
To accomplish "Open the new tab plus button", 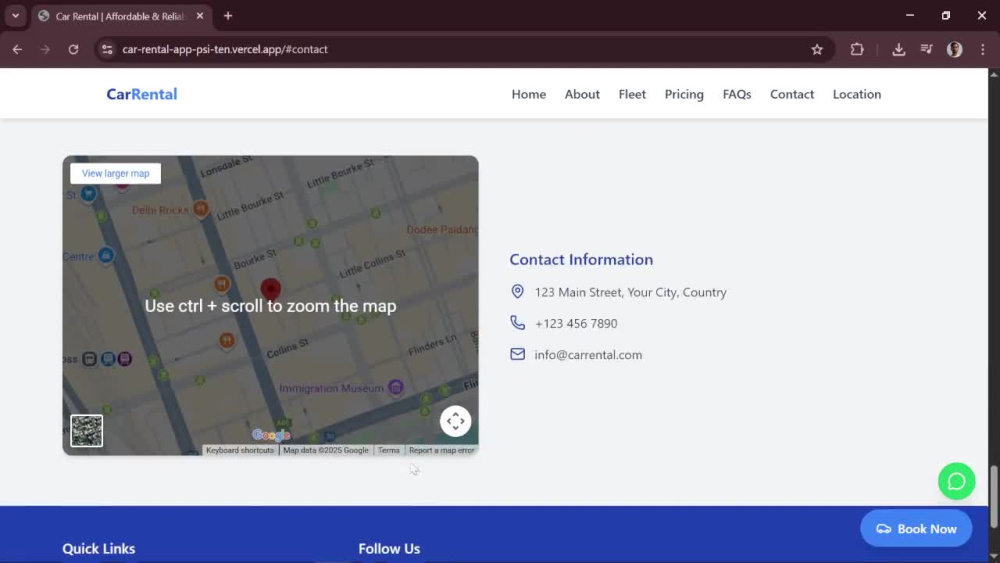I will point(228,16).
